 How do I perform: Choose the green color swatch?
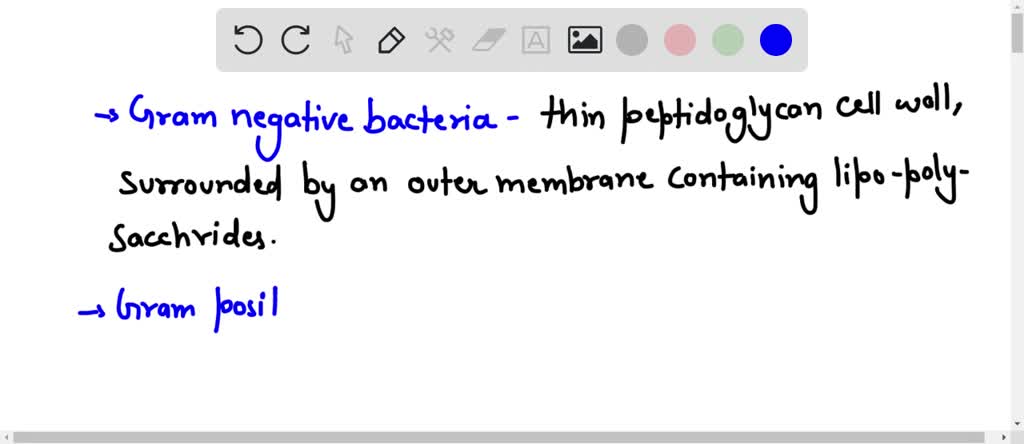pyautogui.click(x=728, y=40)
